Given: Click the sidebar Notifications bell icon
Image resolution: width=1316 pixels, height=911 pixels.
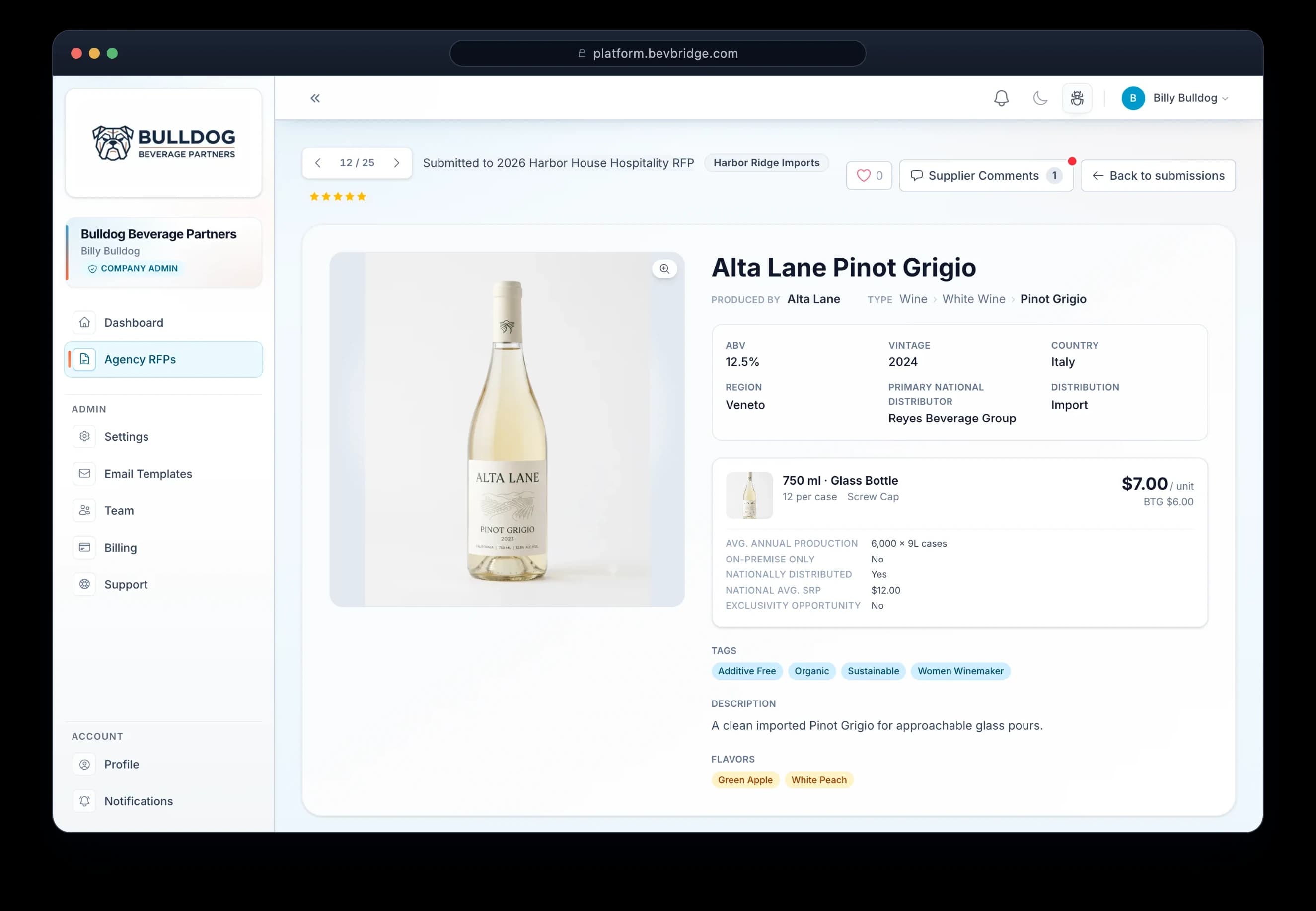Looking at the screenshot, I should click(84, 801).
